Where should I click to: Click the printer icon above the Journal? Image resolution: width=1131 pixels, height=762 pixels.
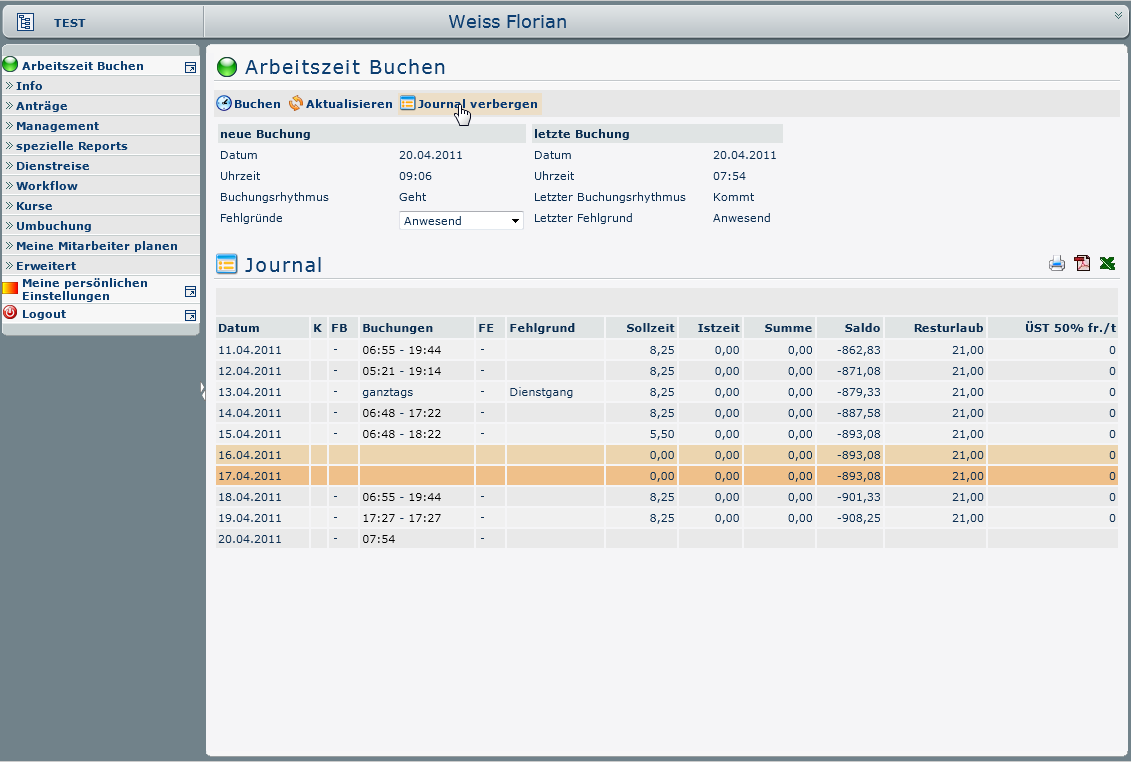[1057, 263]
